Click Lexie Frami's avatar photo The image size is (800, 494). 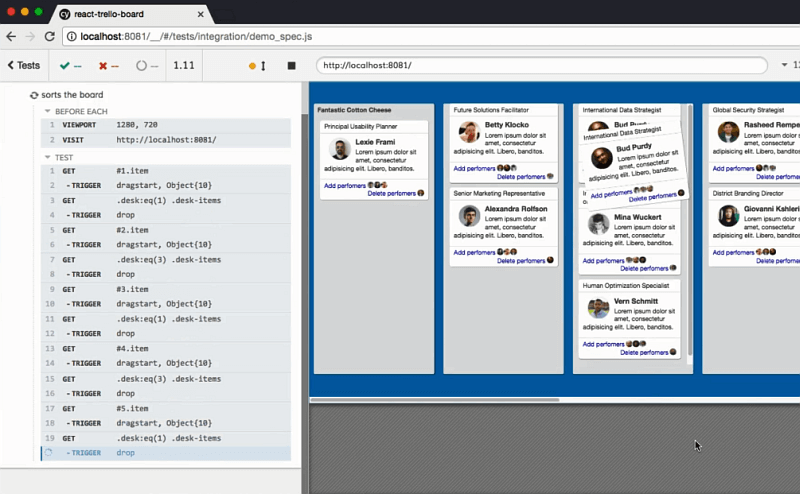(340, 149)
